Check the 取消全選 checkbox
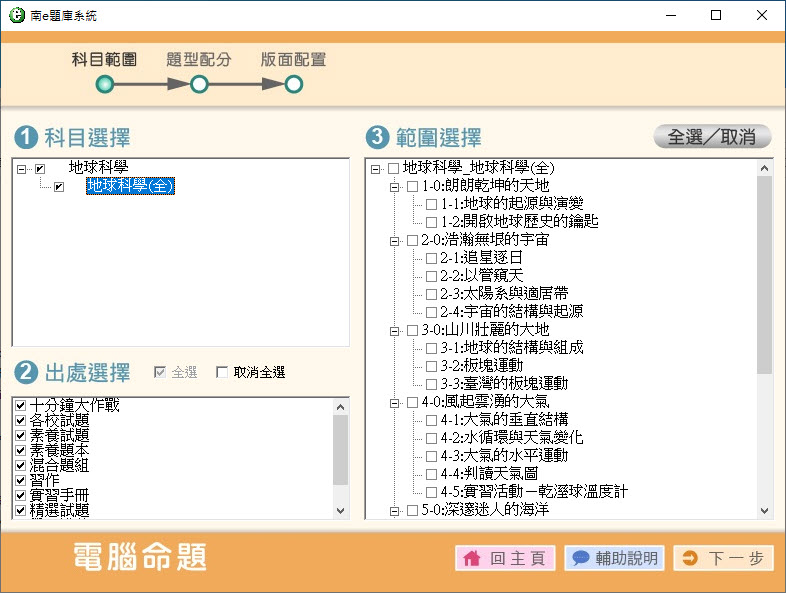 (222, 373)
